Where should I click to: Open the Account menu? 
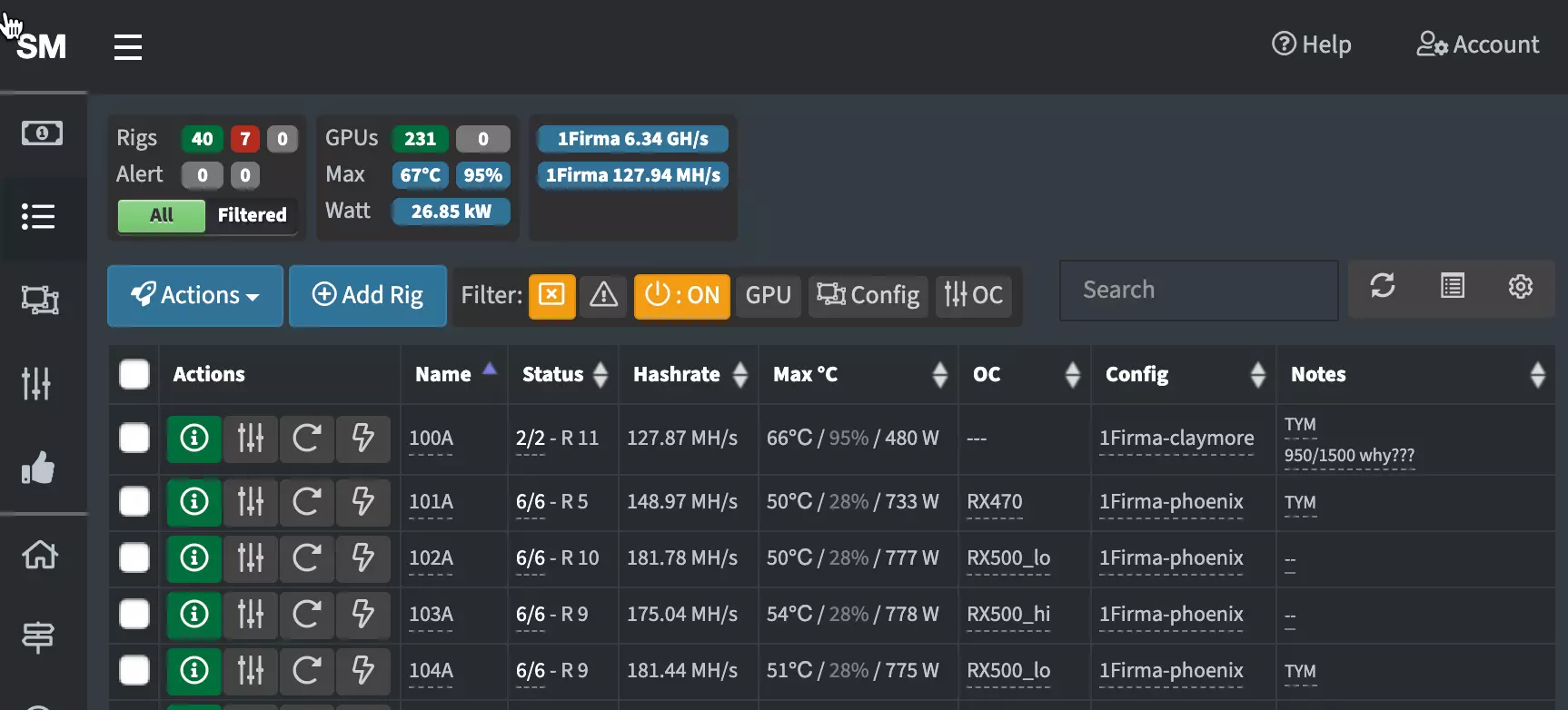coord(1478,44)
